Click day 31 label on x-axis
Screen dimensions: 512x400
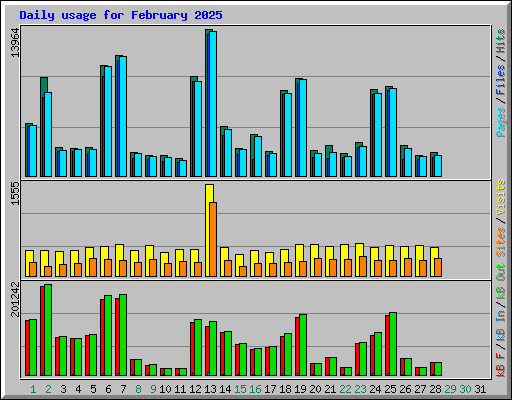[480, 389]
